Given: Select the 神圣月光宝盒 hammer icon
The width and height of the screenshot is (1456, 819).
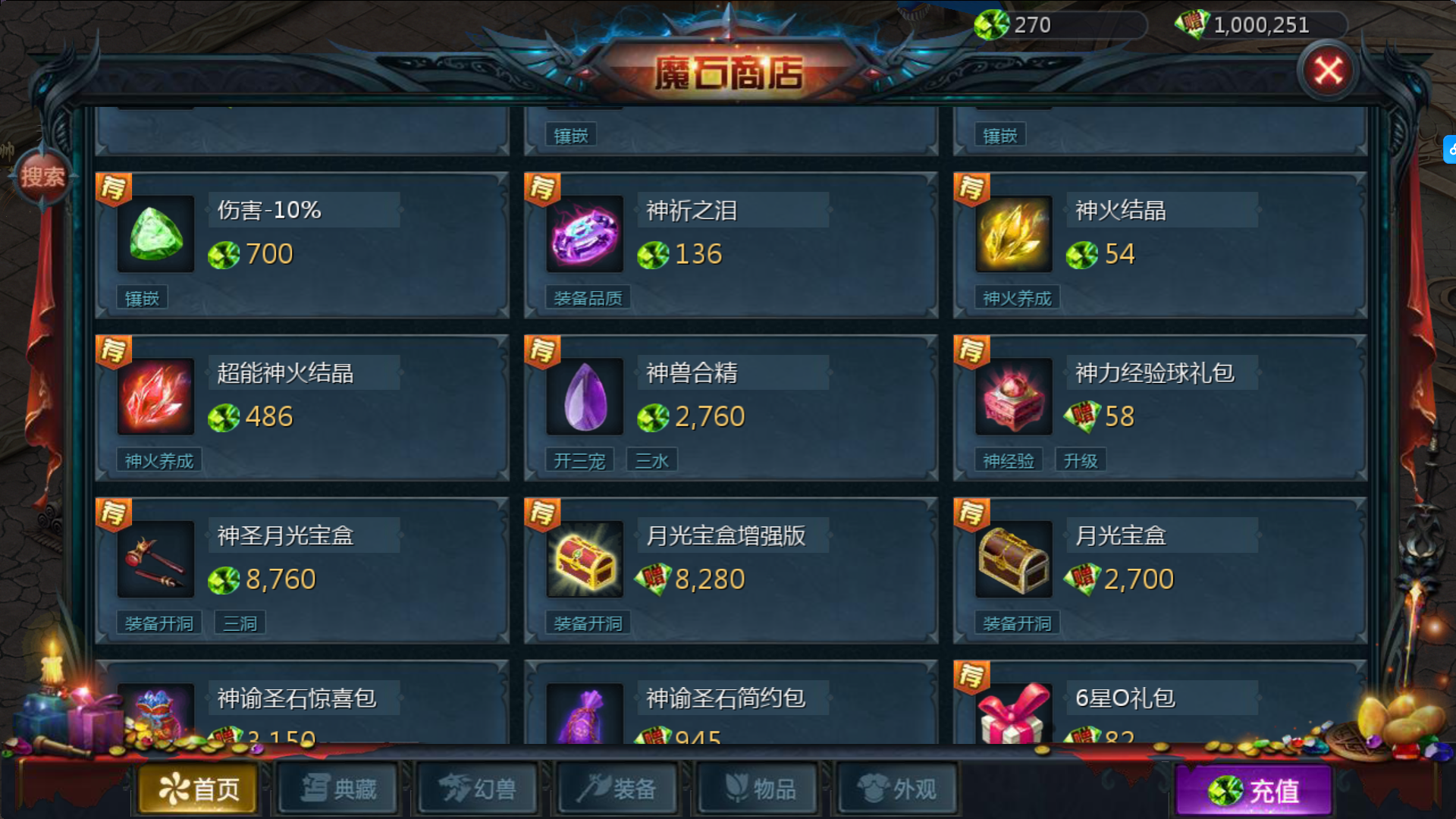Looking at the screenshot, I should (x=156, y=560).
